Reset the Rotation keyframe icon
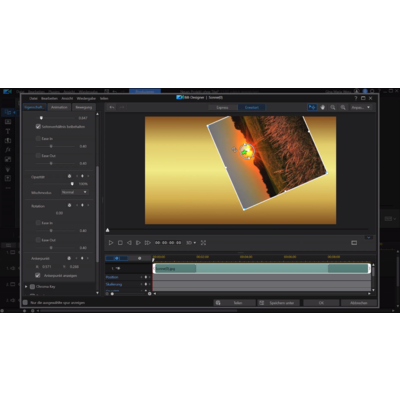The width and height of the screenshot is (400, 400). [x=69, y=205]
